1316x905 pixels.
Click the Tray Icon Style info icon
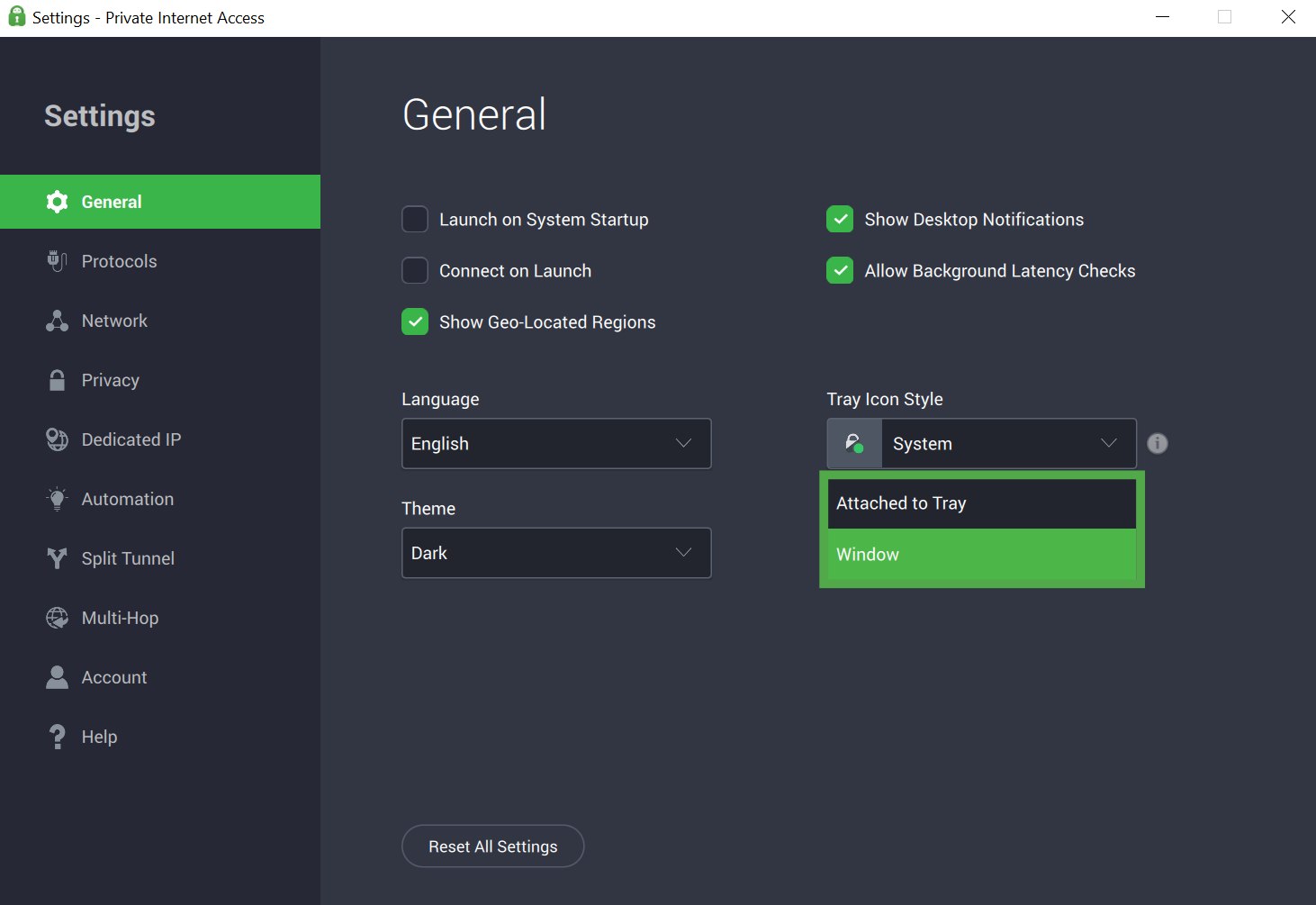pyautogui.click(x=1158, y=443)
